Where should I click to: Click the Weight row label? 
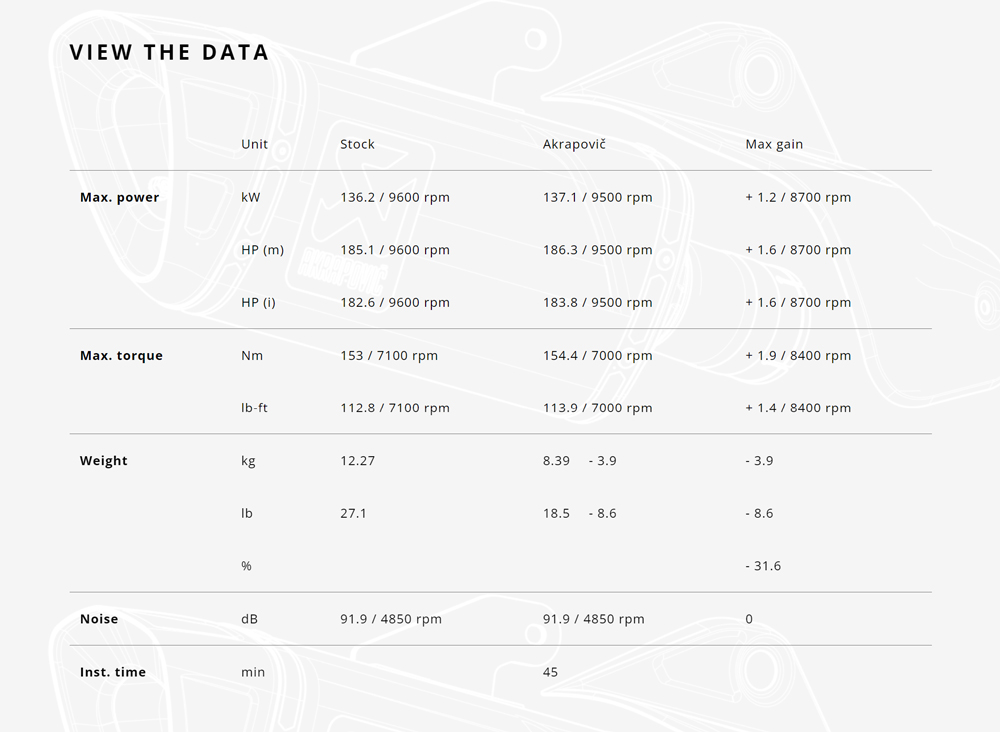[x=104, y=461]
